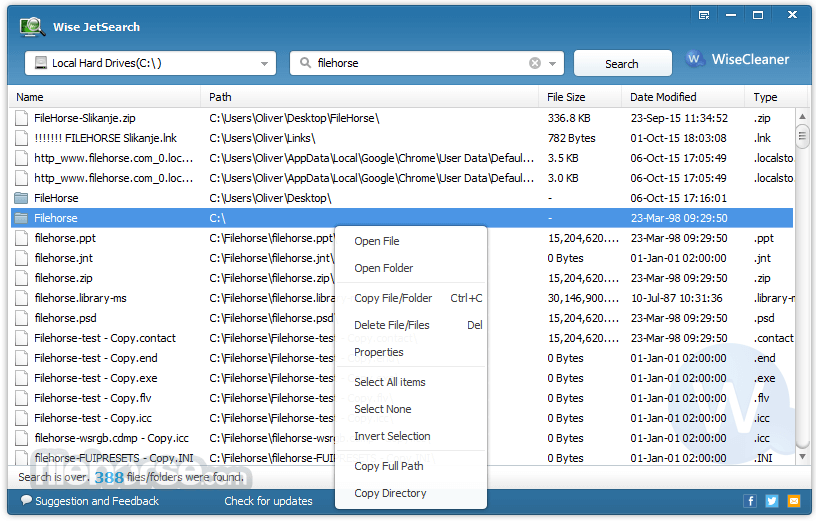Open the Facebook icon in footer
The image size is (816, 521).
[749, 501]
